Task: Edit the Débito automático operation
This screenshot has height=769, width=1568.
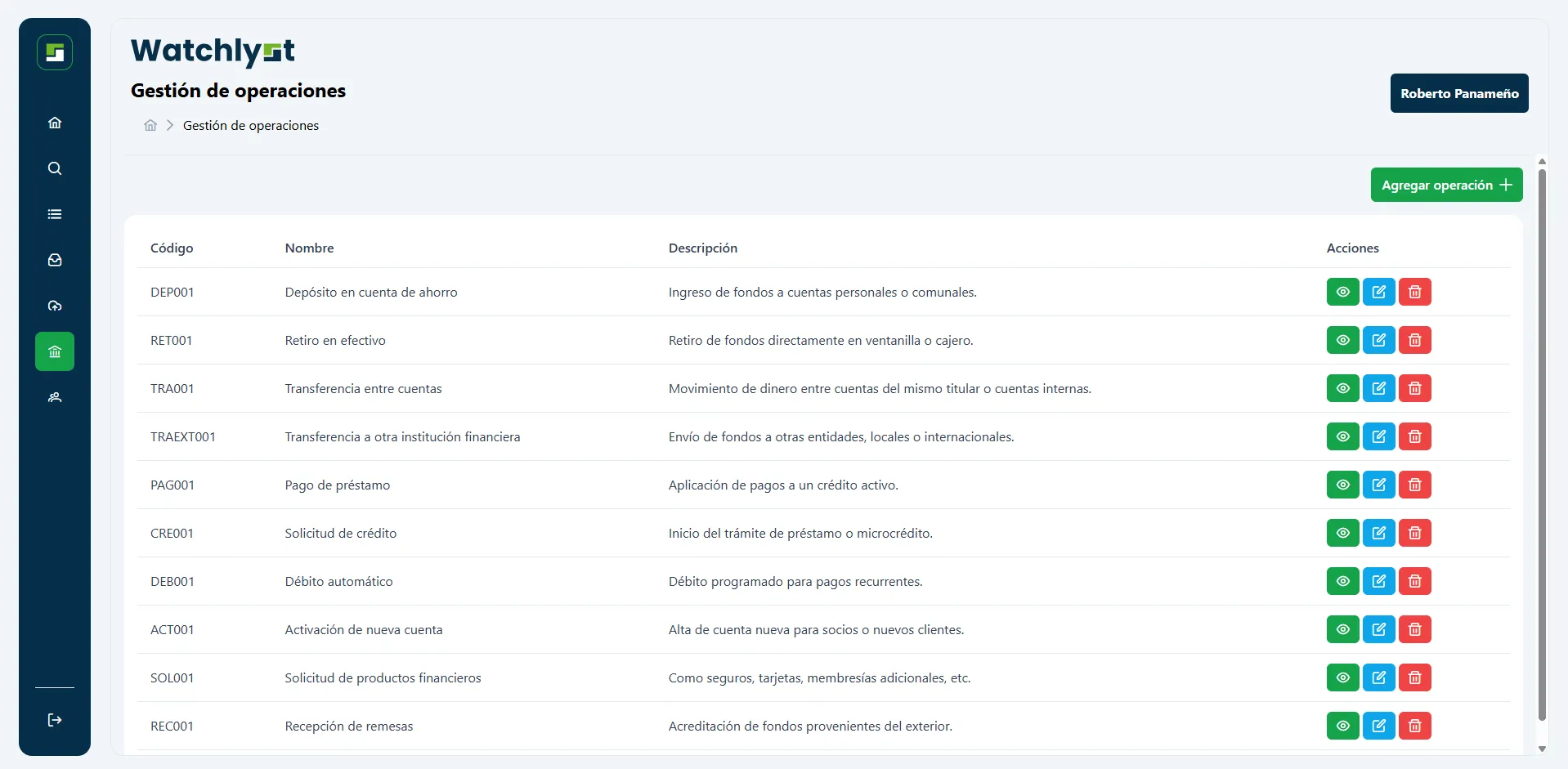Action: click(x=1378, y=581)
